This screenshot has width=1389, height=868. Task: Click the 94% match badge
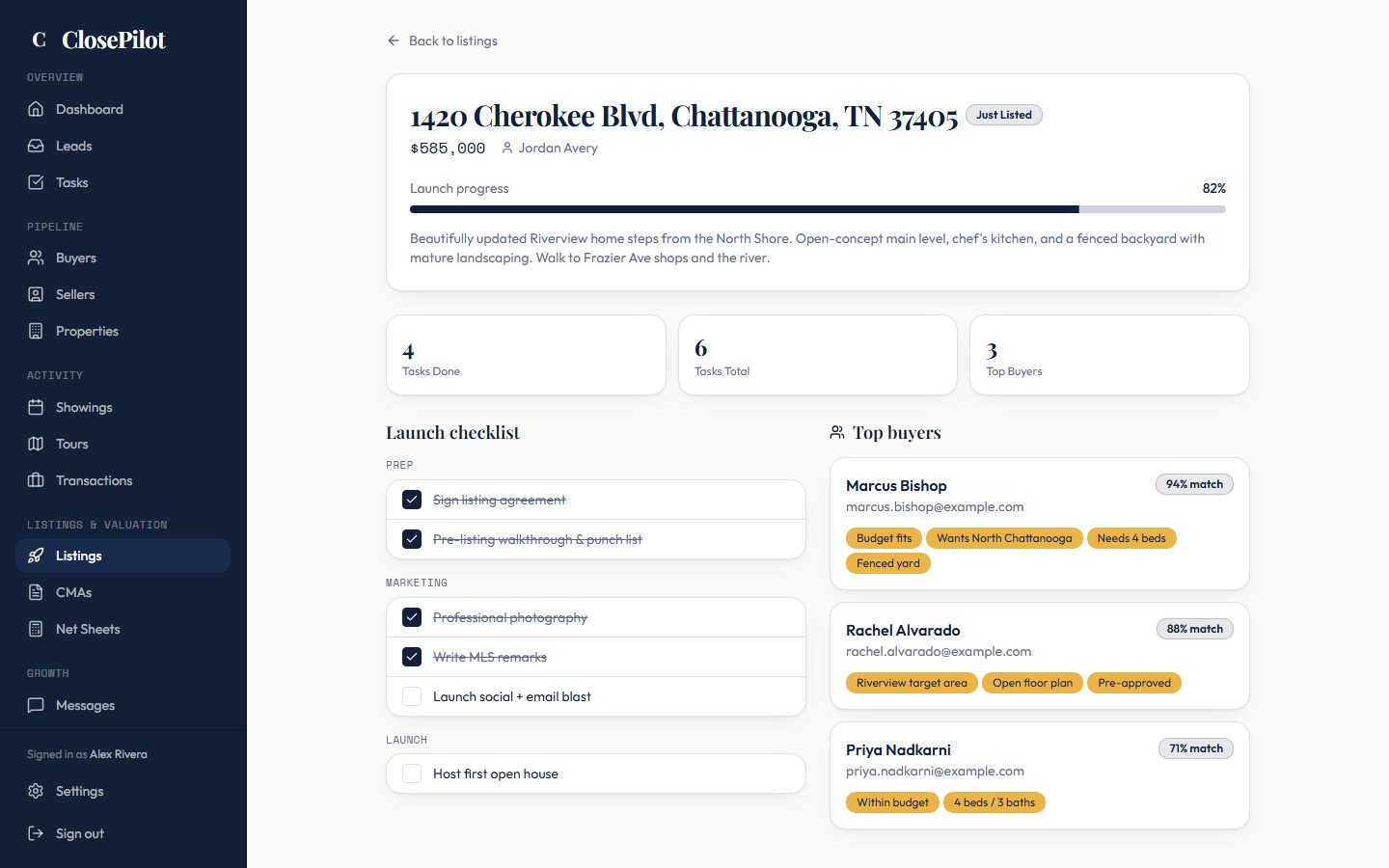pyautogui.click(x=1194, y=484)
